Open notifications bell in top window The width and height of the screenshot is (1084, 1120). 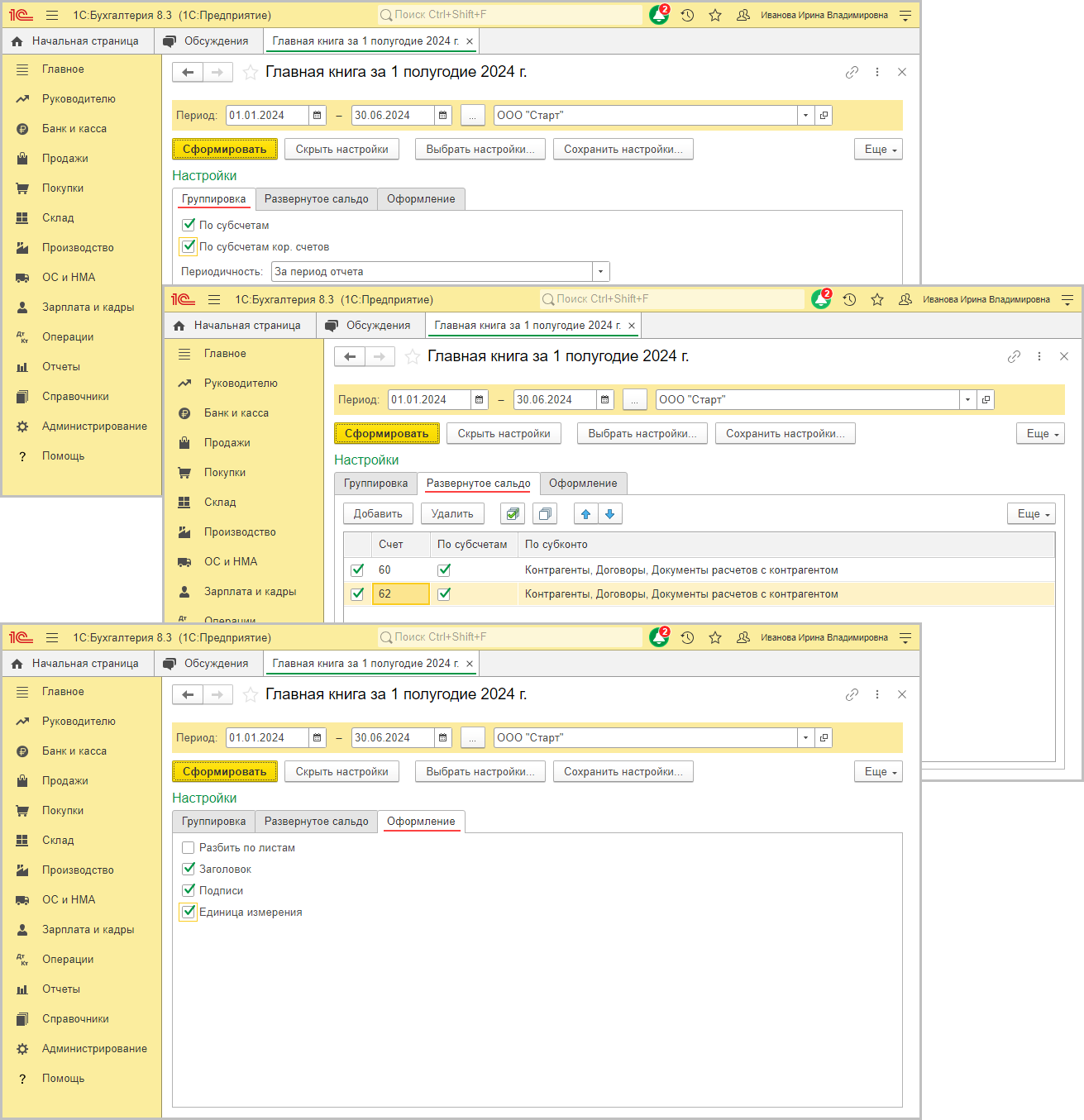click(x=659, y=15)
